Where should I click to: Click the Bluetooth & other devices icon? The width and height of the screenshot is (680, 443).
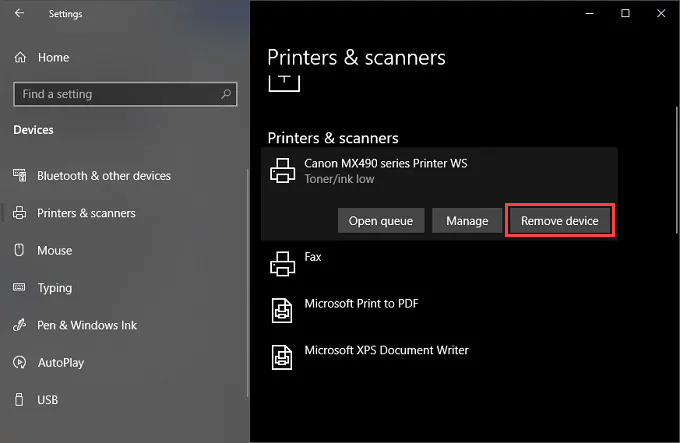(19, 176)
